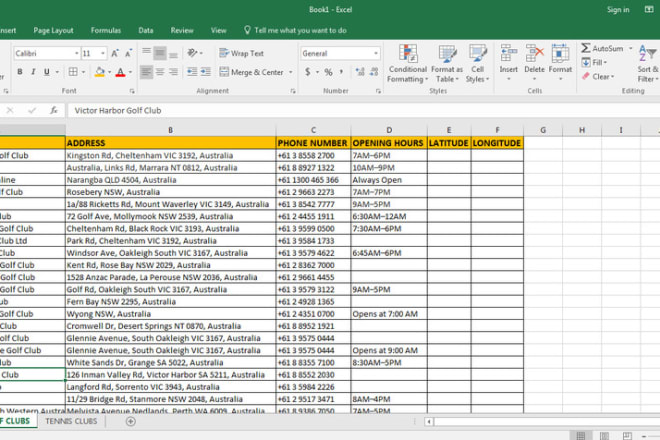Toggle Bold formatting

(20, 72)
